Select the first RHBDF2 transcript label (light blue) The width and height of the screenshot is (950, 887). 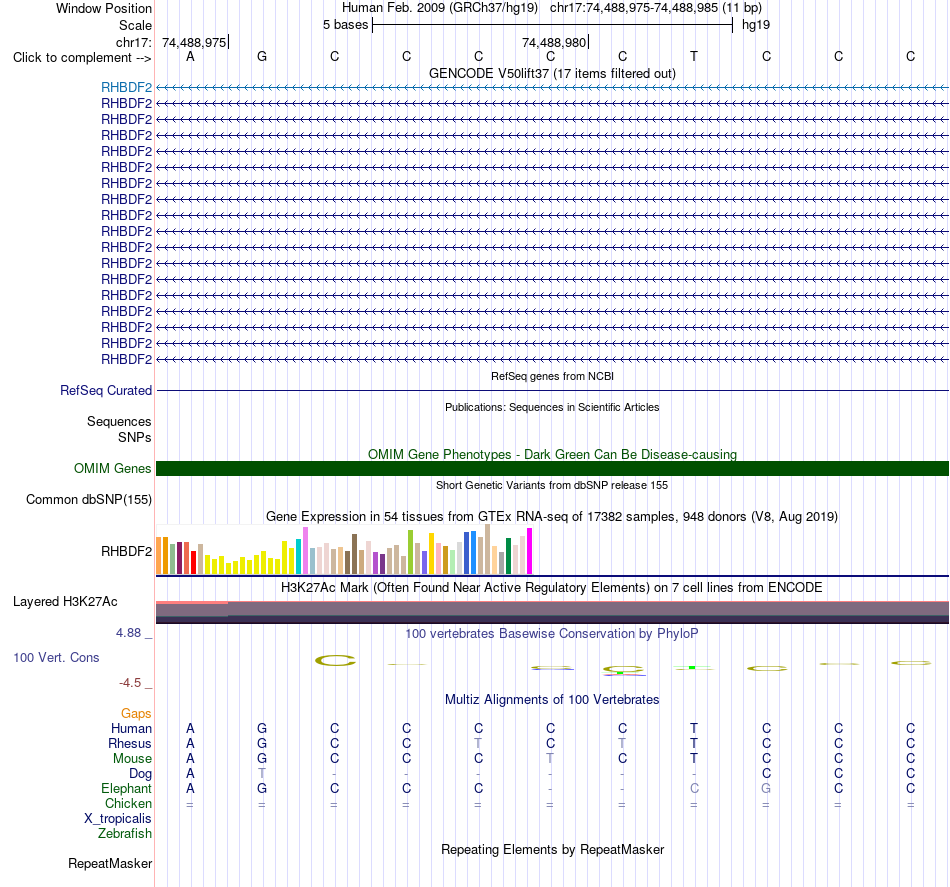tap(126, 87)
